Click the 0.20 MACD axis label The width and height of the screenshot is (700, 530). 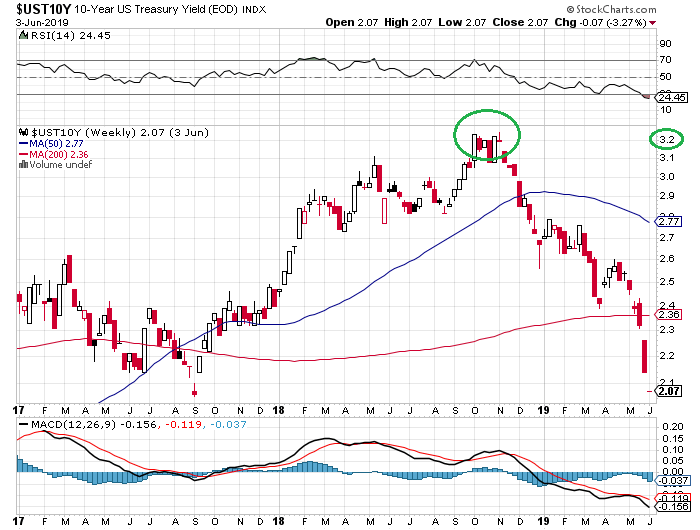(672, 427)
